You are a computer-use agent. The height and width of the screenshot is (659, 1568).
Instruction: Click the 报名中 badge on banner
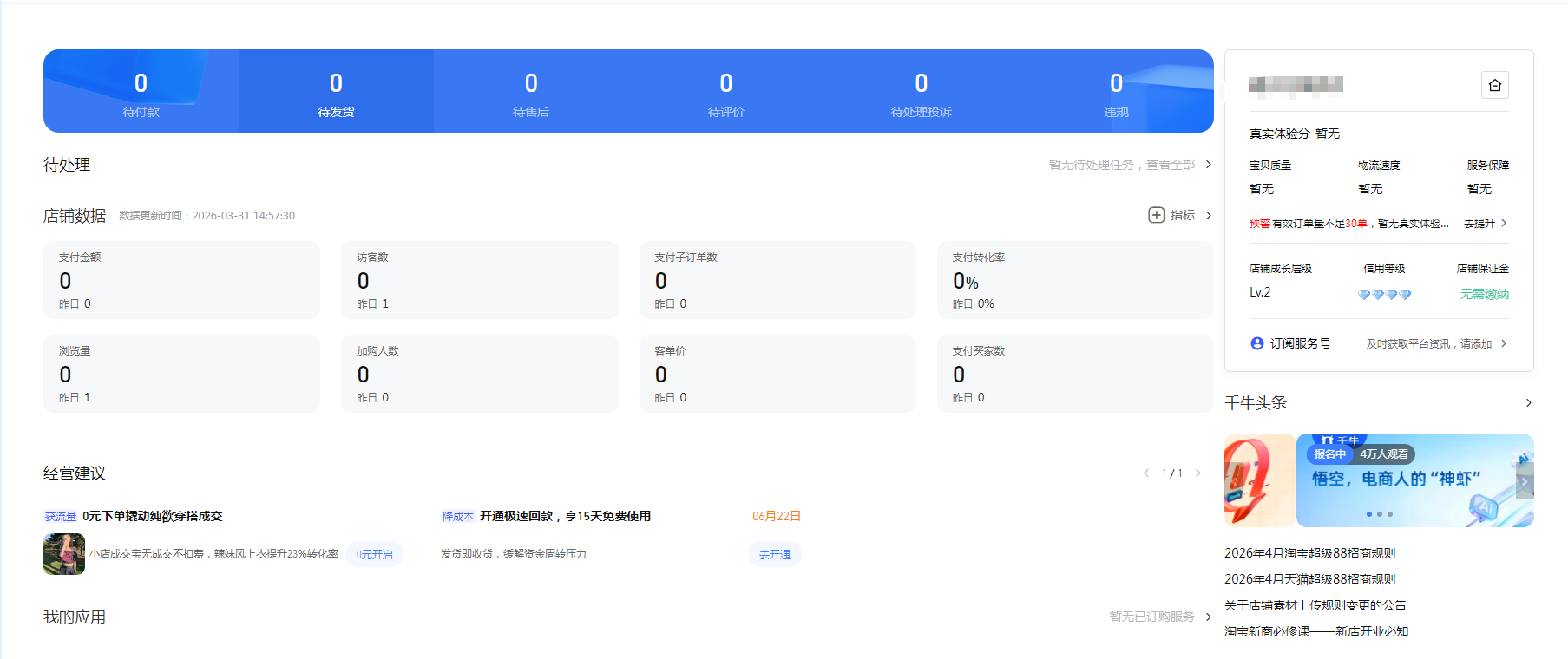[x=1329, y=454]
